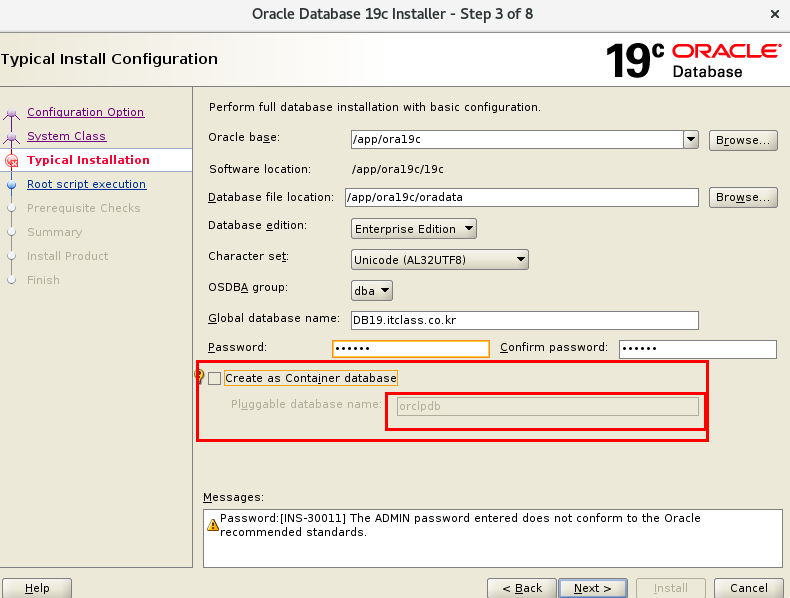This screenshot has width=790, height=598.
Task: Click the Next button
Action: 592,588
